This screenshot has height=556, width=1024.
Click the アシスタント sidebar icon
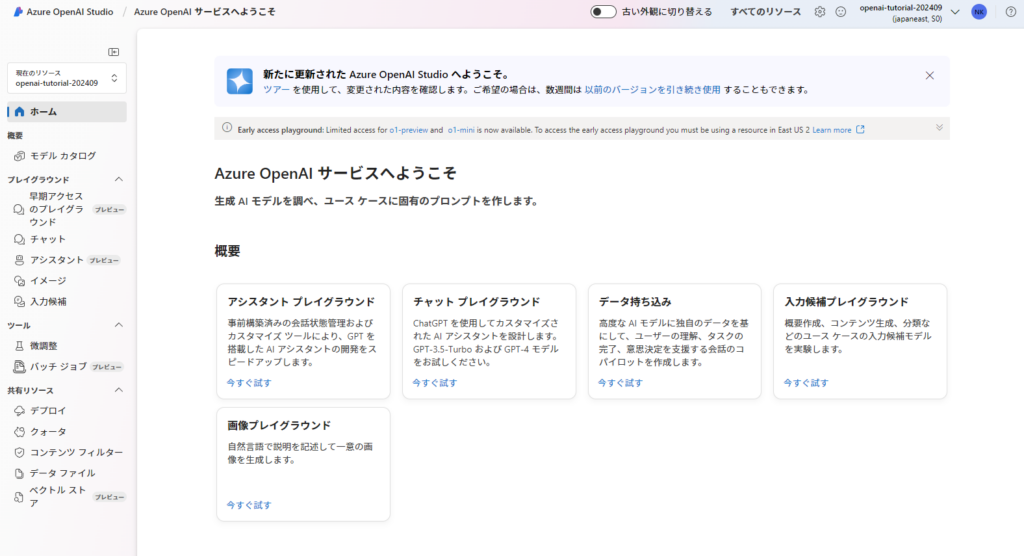point(20,260)
